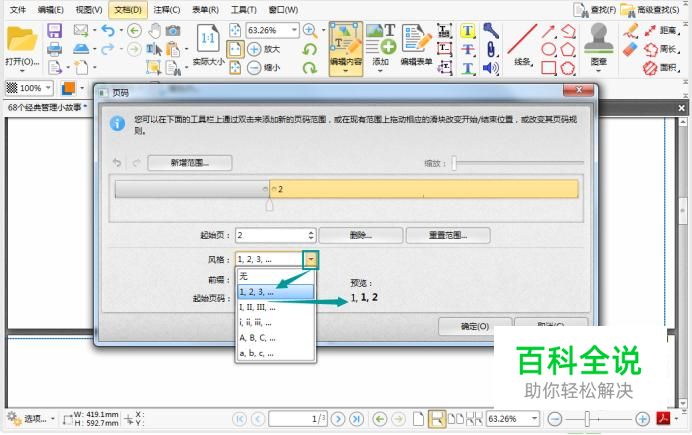Go to next page in status bar
This screenshot has width=692, height=435.
(338, 419)
